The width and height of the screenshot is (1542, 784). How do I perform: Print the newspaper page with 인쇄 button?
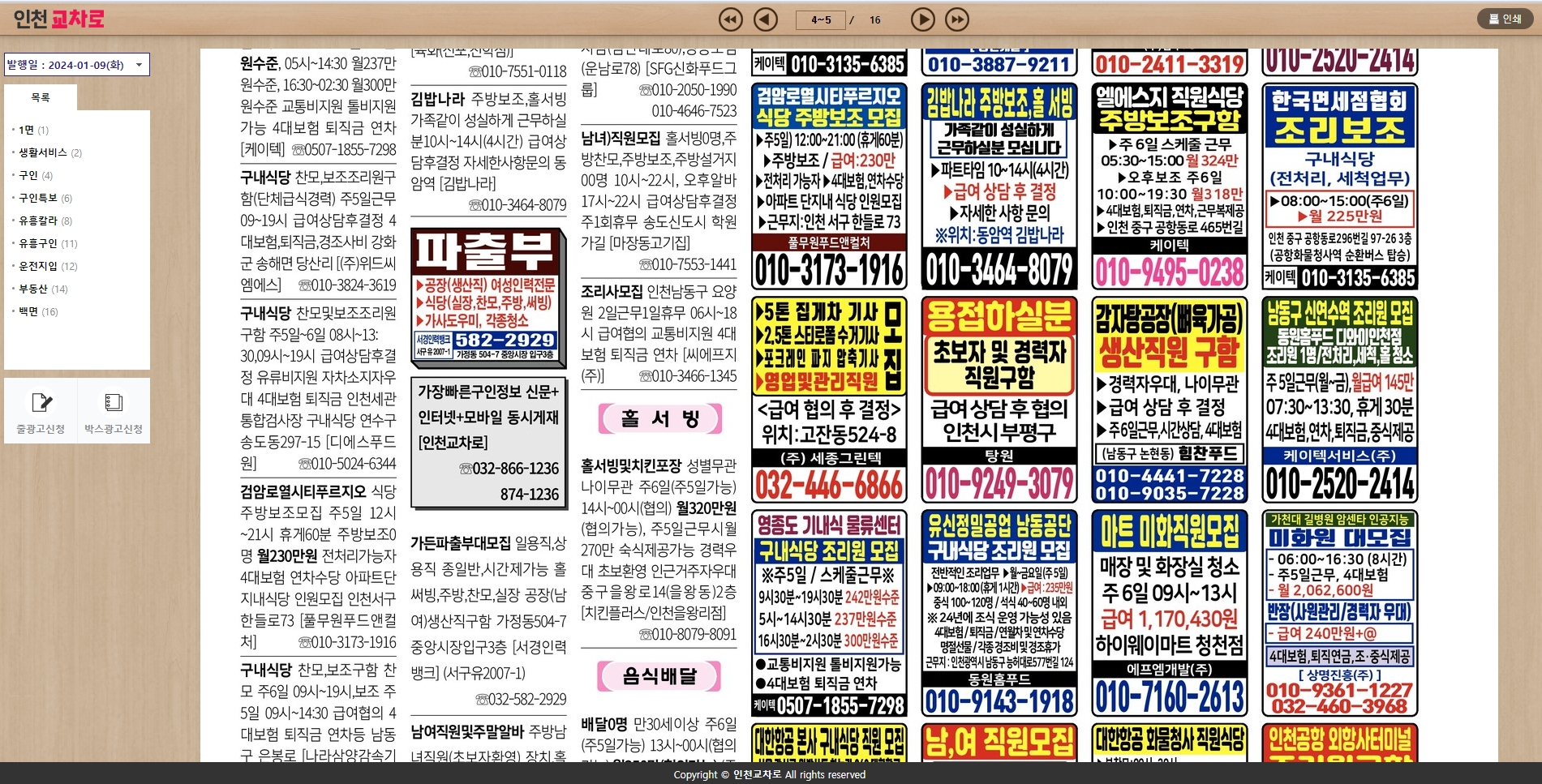click(1506, 19)
